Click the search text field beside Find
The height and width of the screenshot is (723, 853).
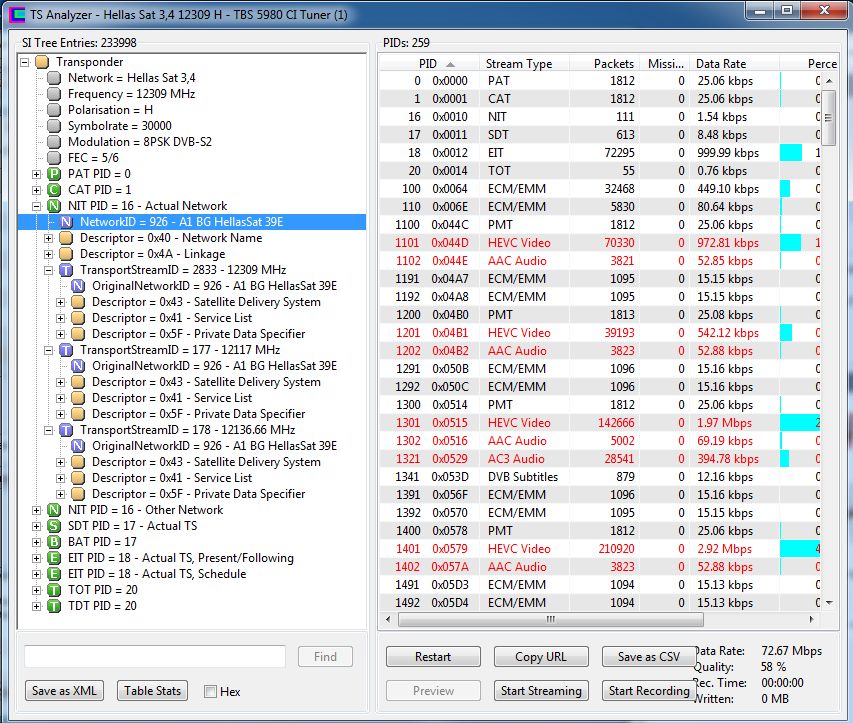[x=155, y=657]
